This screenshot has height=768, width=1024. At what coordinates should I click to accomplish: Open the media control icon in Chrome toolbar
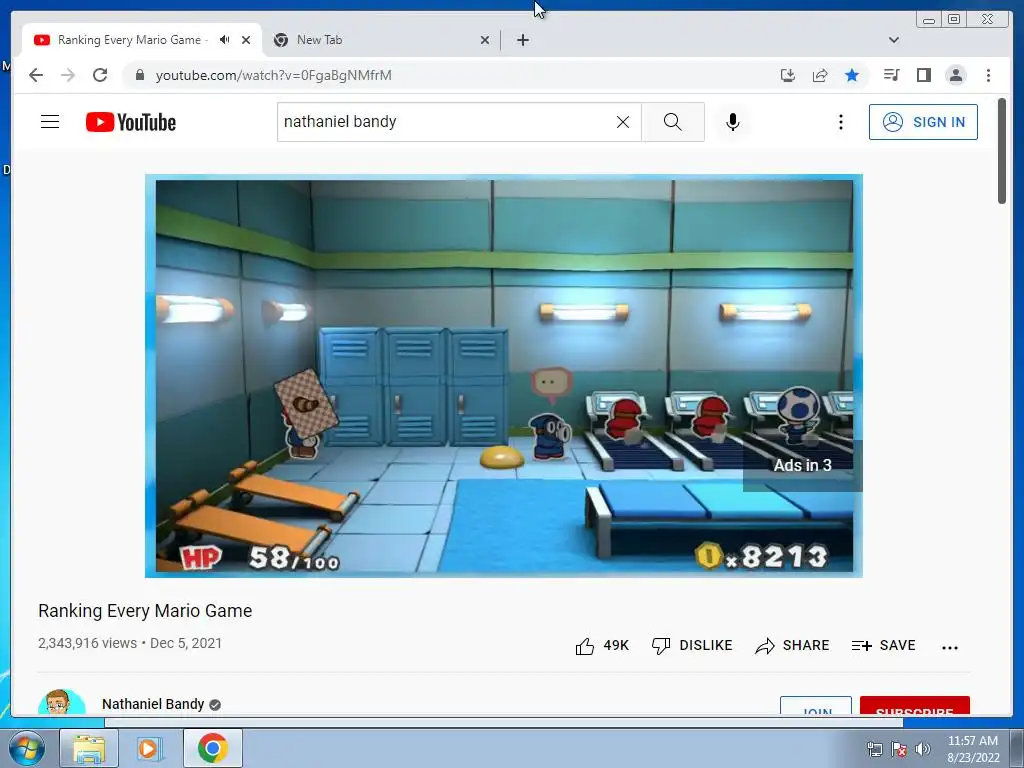point(891,75)
